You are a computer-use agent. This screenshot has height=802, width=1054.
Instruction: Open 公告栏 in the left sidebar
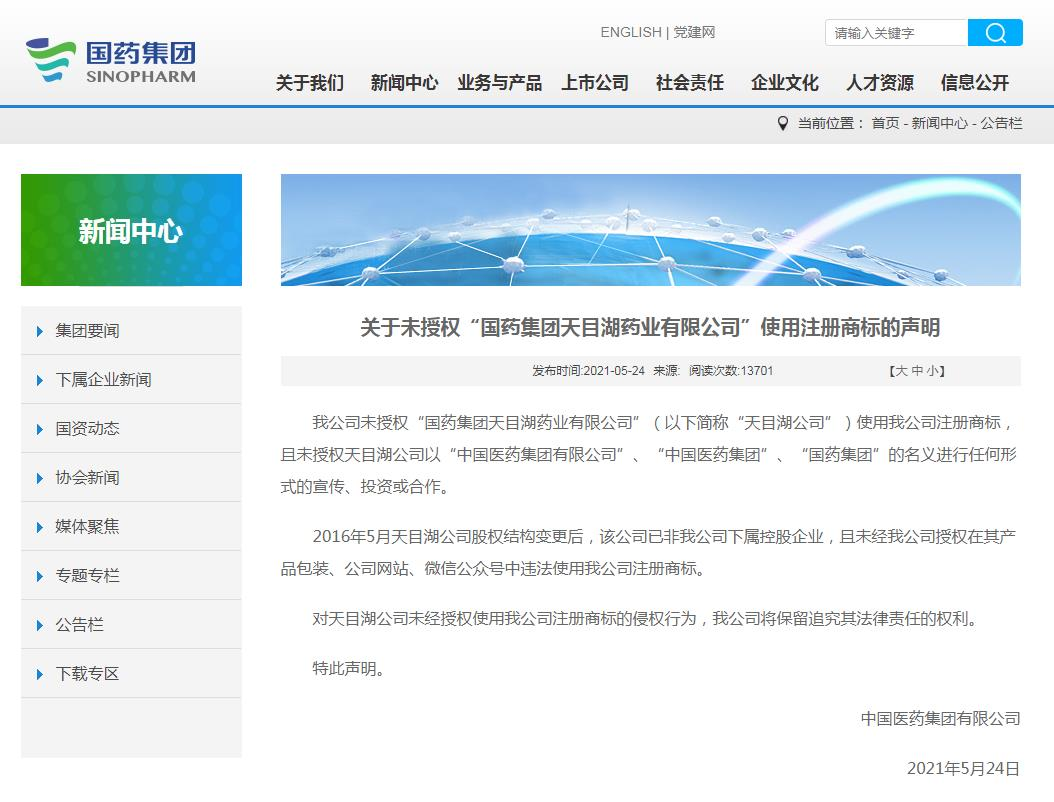(x=80, y=625)
